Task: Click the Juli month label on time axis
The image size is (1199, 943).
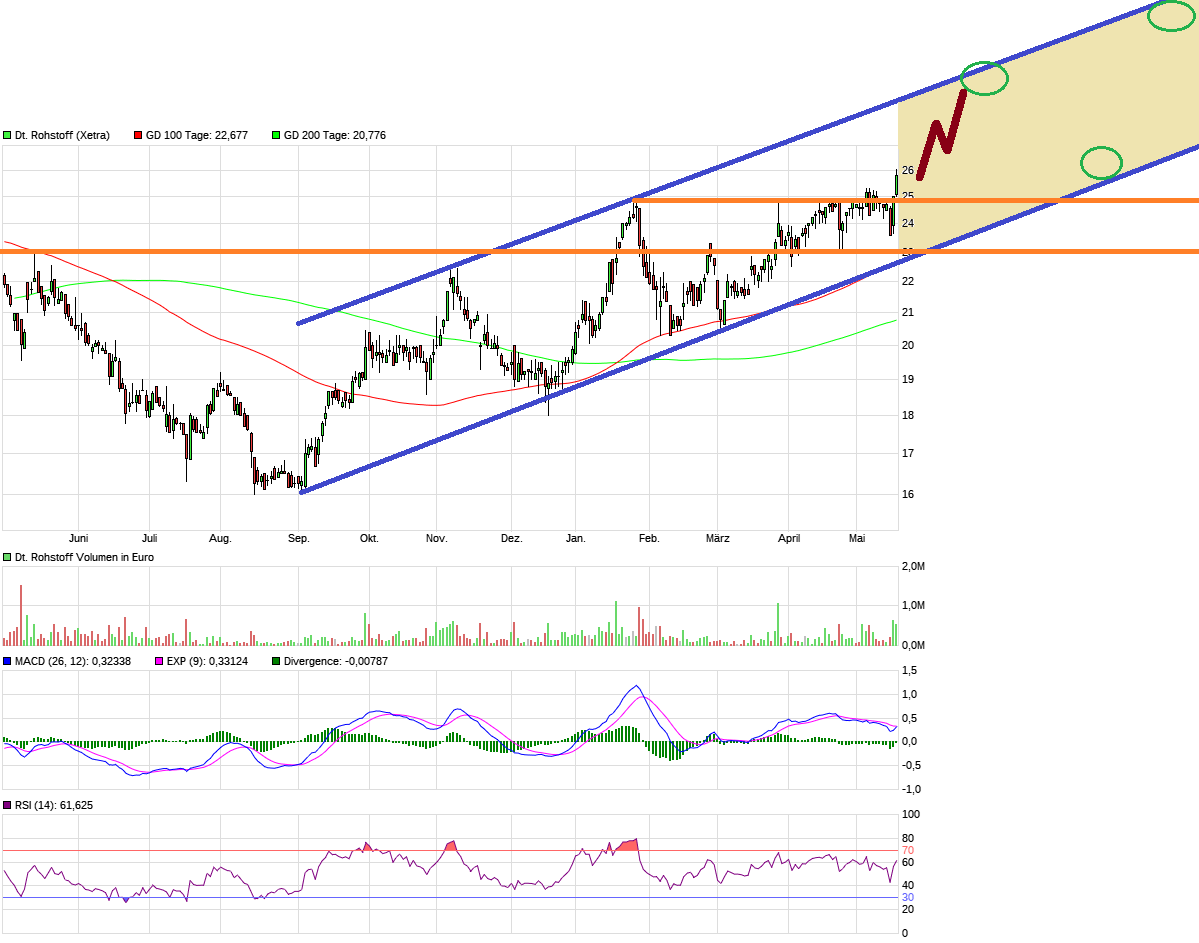Action: click(150, 538)
